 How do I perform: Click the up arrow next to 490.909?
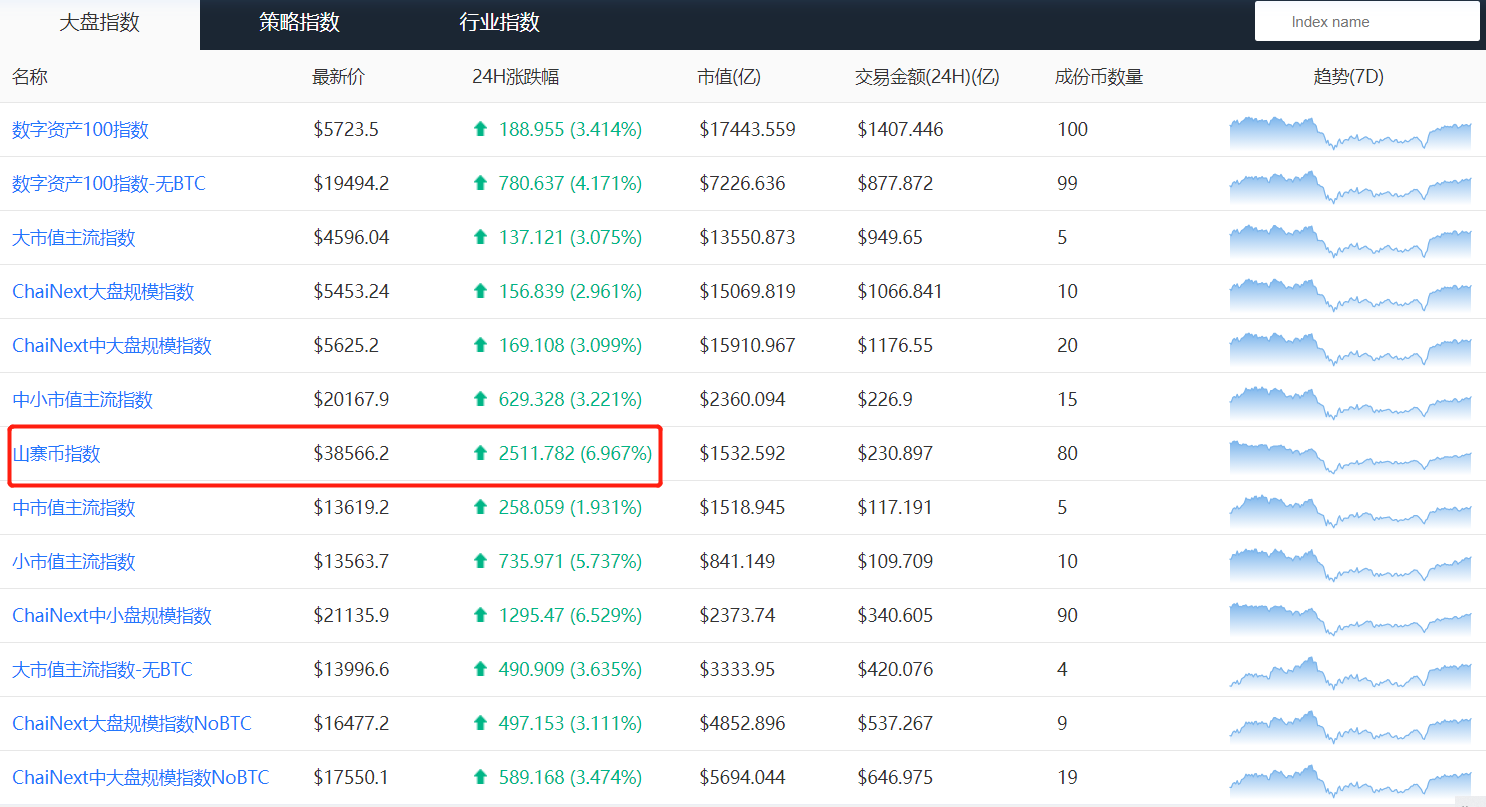coord(481,669)
